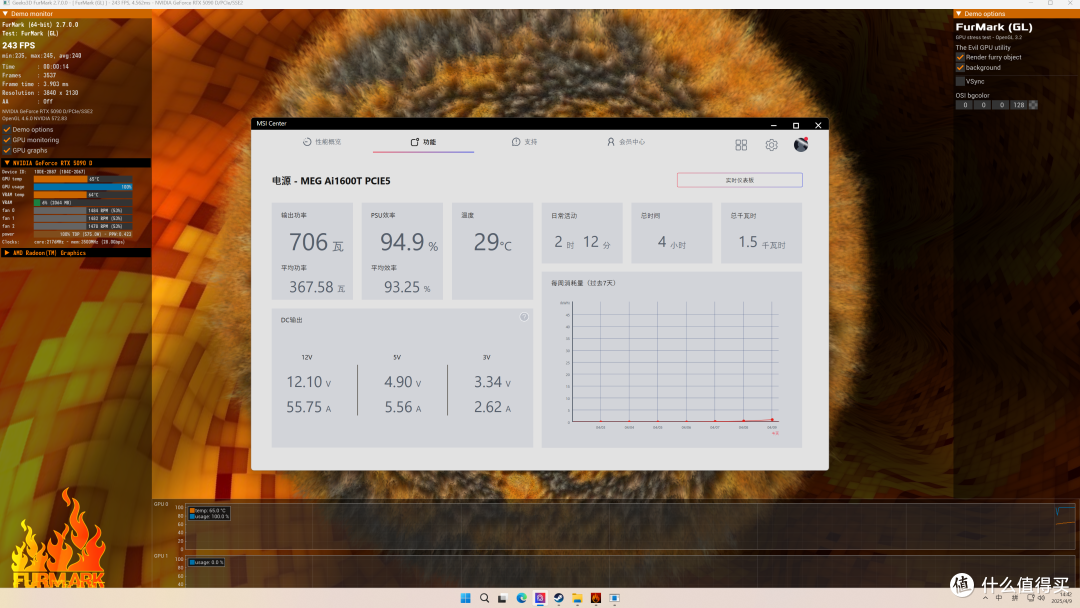Open the last blue taskbar app icon
The height and width of the screenshot is (608, 1080).
pyautogui.click(x=614, y=598)
